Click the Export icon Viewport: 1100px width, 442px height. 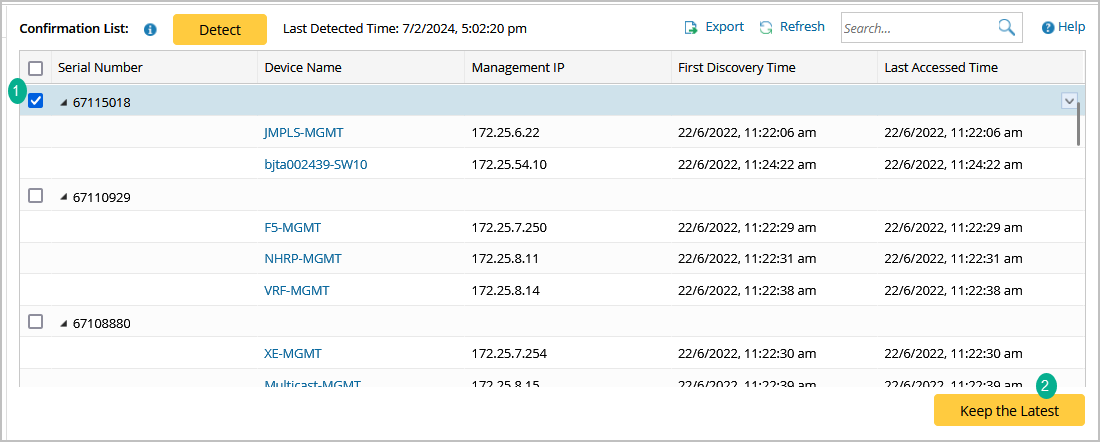pos(691,28)
